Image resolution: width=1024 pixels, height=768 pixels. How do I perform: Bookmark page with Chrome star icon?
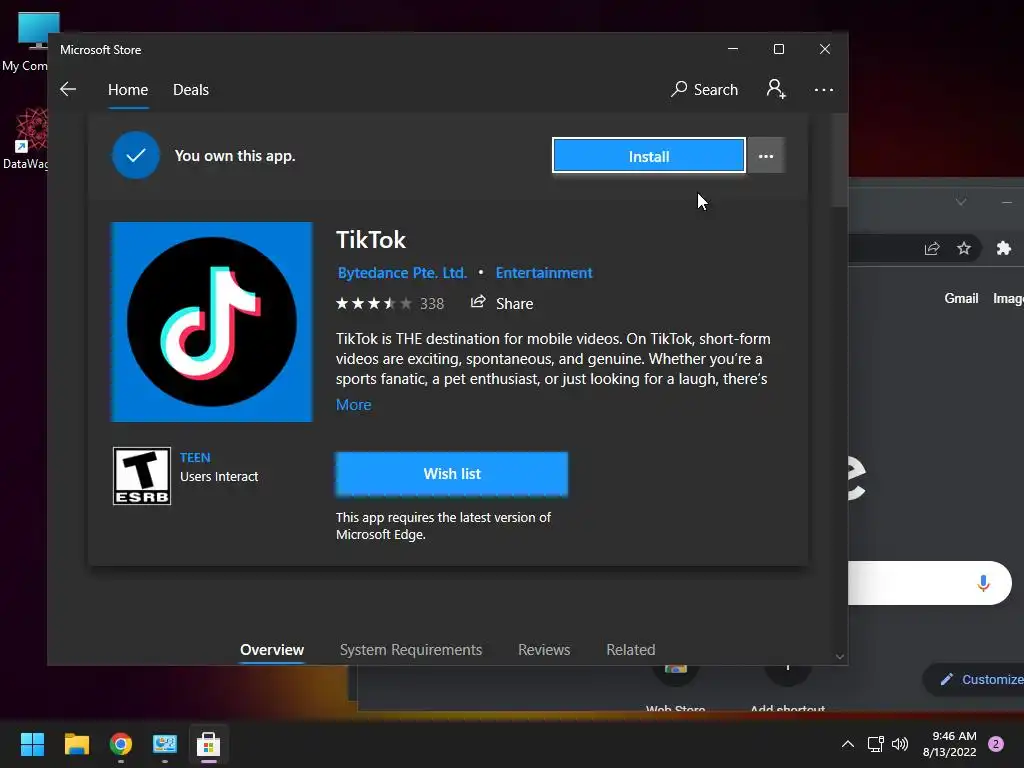(964, 248)
